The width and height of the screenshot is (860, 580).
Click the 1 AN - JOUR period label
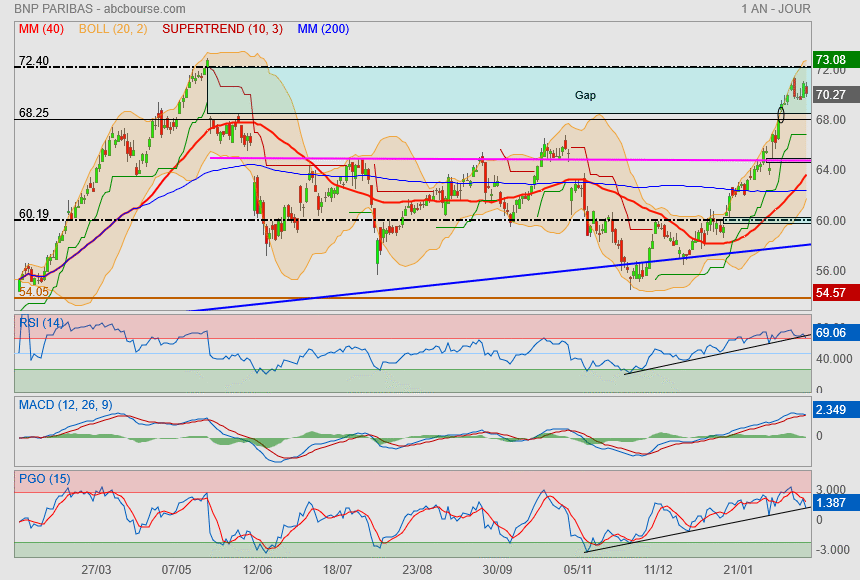pyautogui.click(x=776, y=9)
